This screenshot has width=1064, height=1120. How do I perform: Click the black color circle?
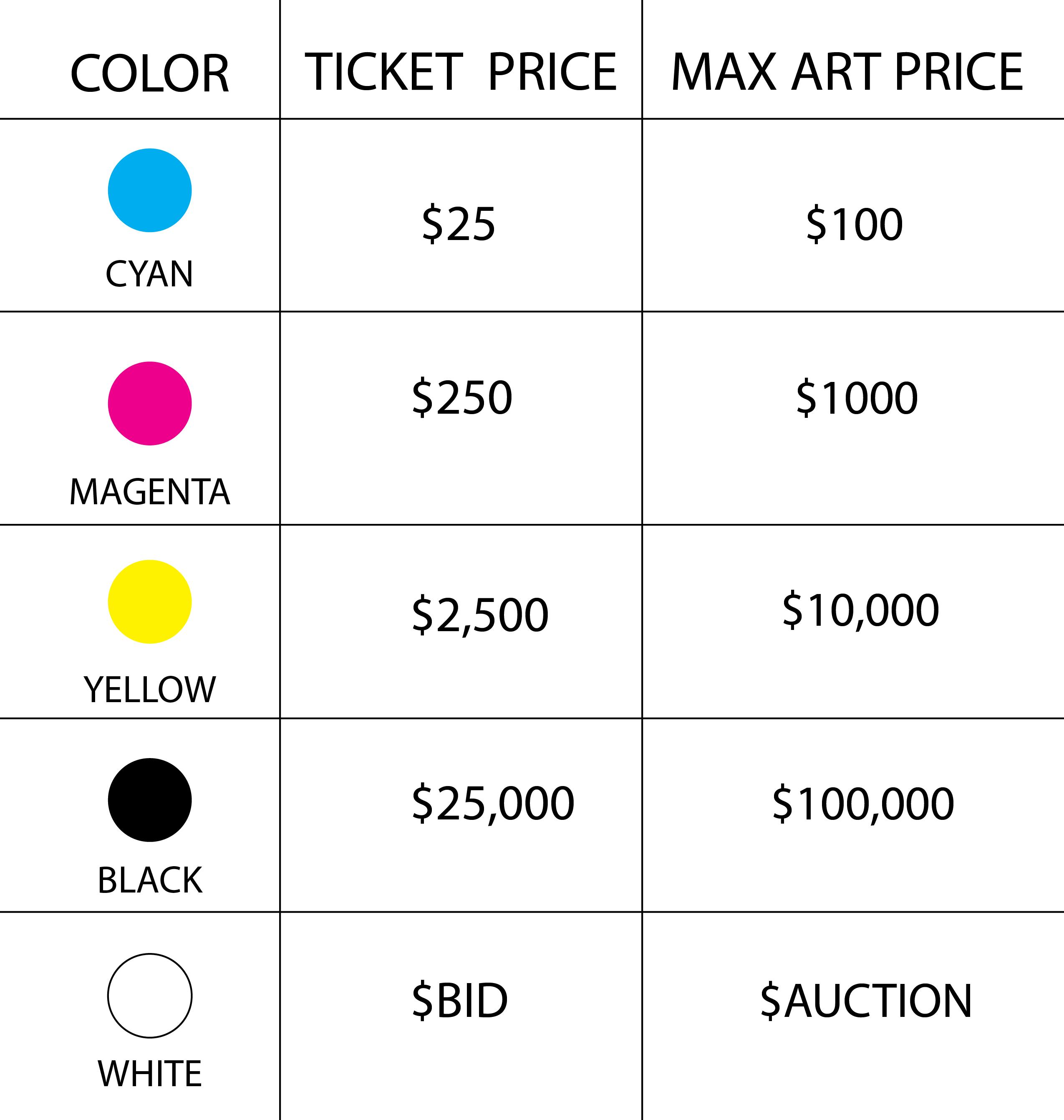pos(150,800)
